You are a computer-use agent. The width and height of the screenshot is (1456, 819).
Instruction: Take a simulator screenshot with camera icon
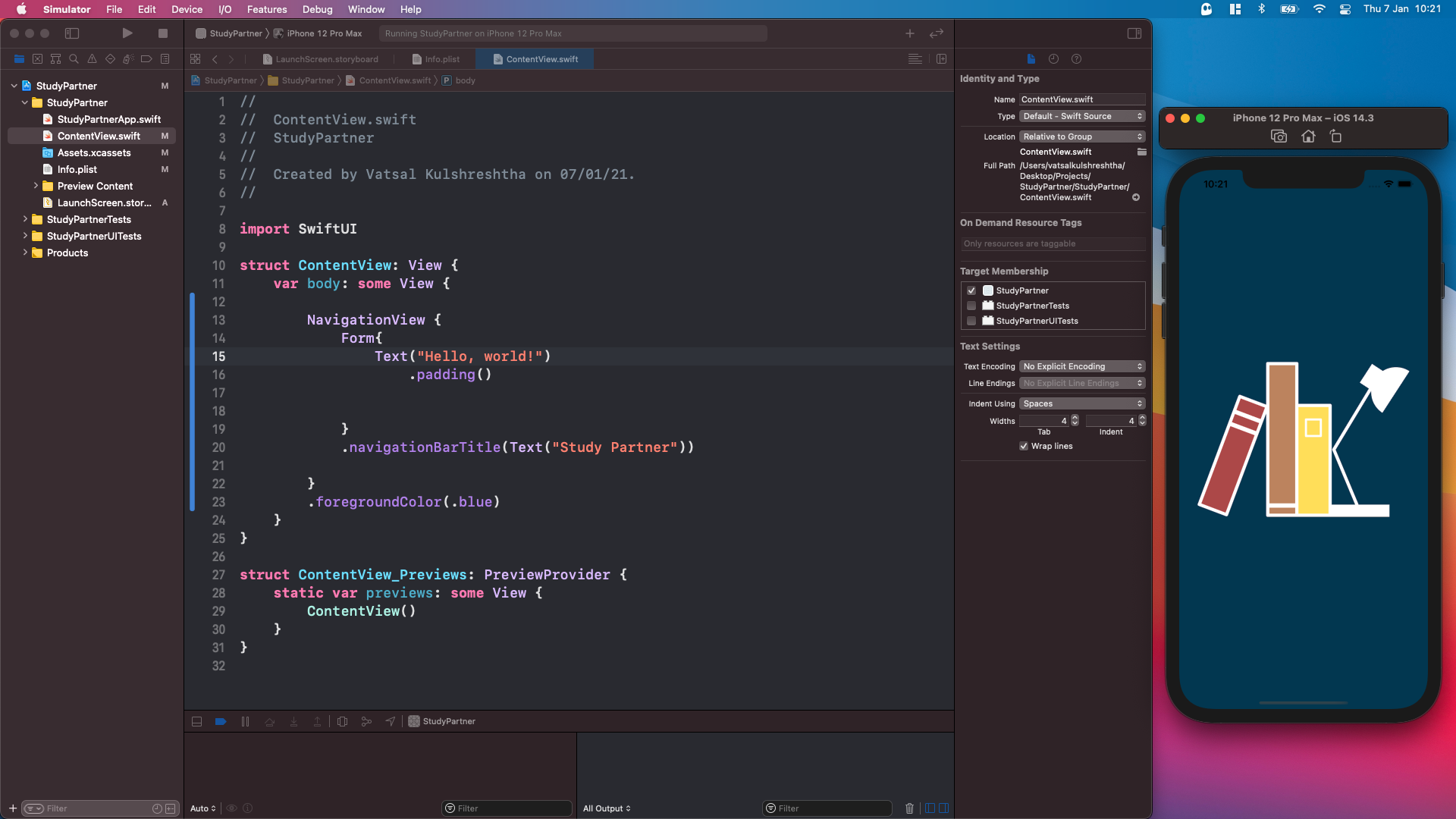(1279, 136)
